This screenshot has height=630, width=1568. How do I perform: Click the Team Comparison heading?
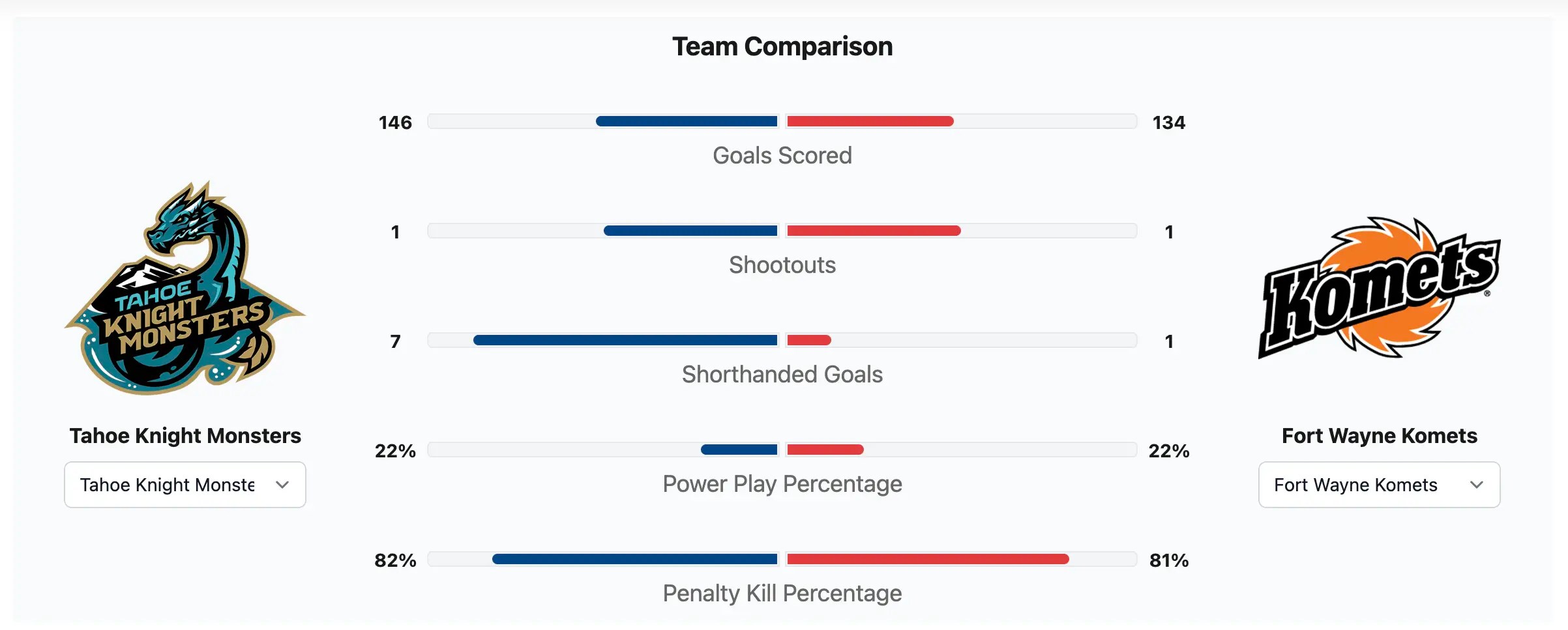point(782,47)
